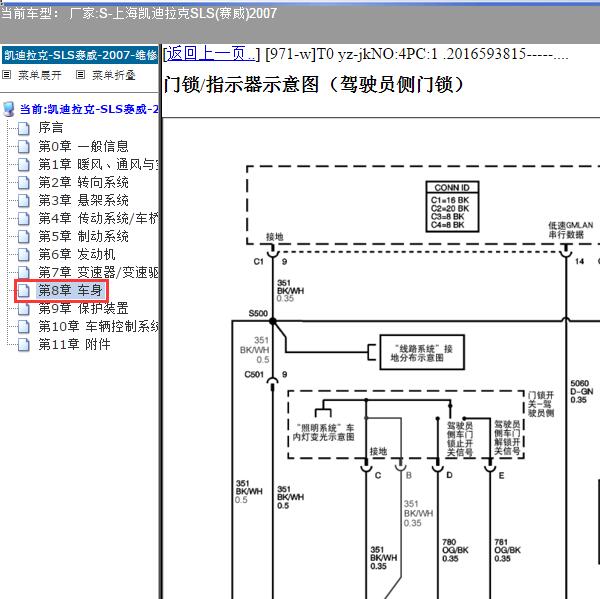The image size is (600, 599).
Task: Open 第0章 一般信息 chapter
Action: [x=83, y=146]
